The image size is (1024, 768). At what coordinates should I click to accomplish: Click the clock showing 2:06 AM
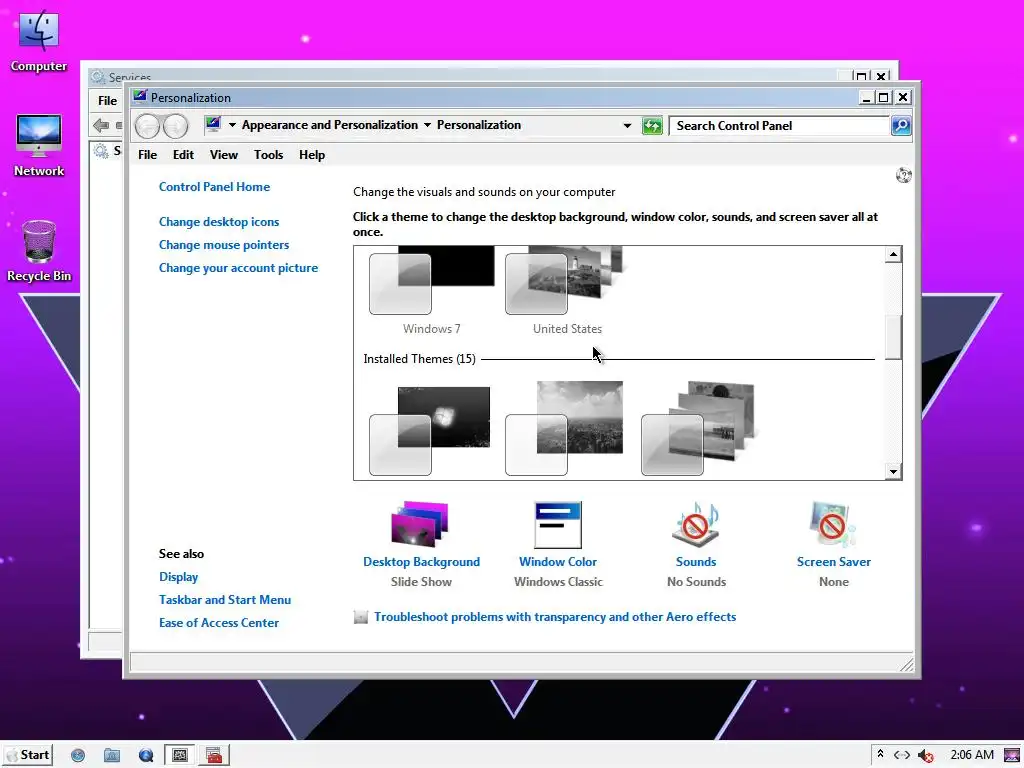click(972, 755)
